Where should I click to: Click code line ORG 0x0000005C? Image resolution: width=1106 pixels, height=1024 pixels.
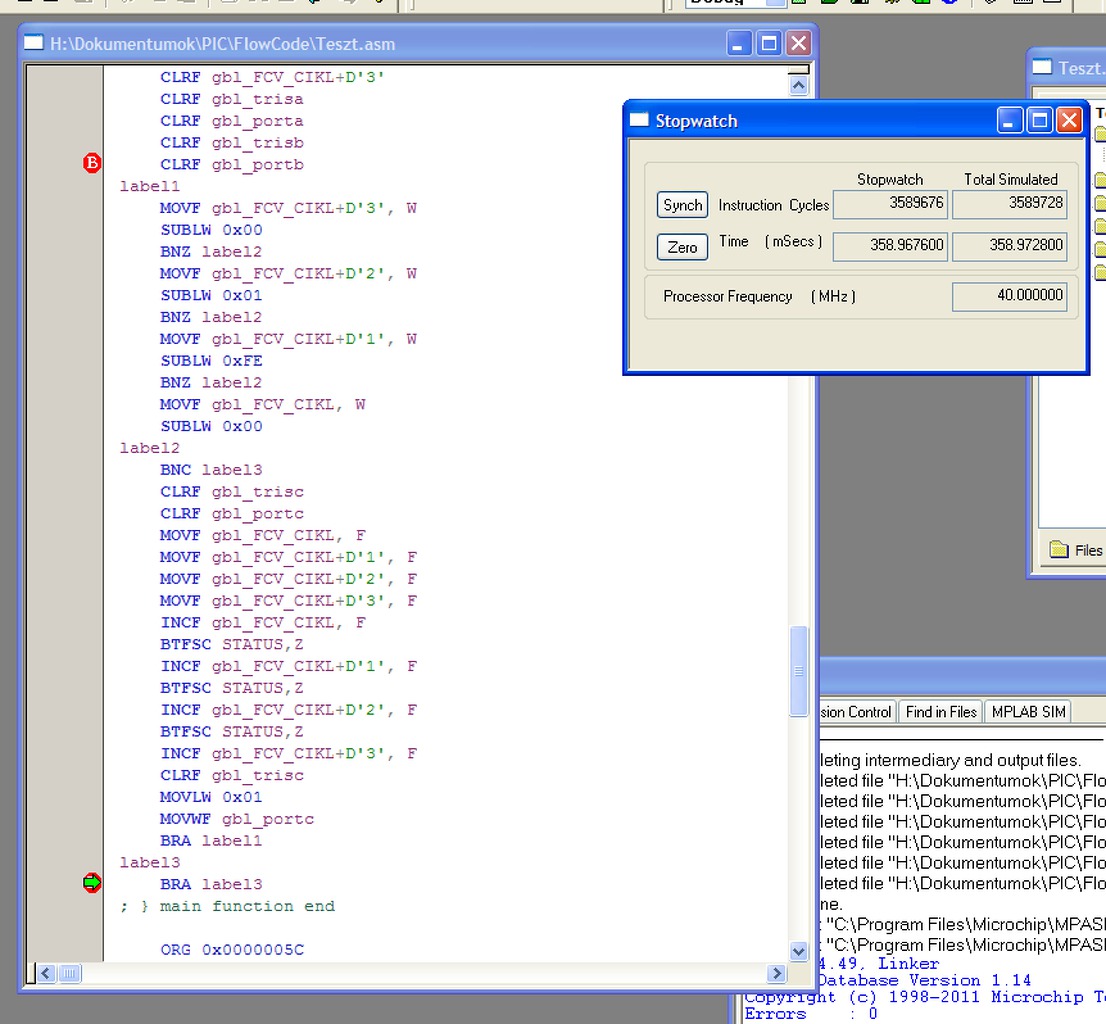(232, 950)
